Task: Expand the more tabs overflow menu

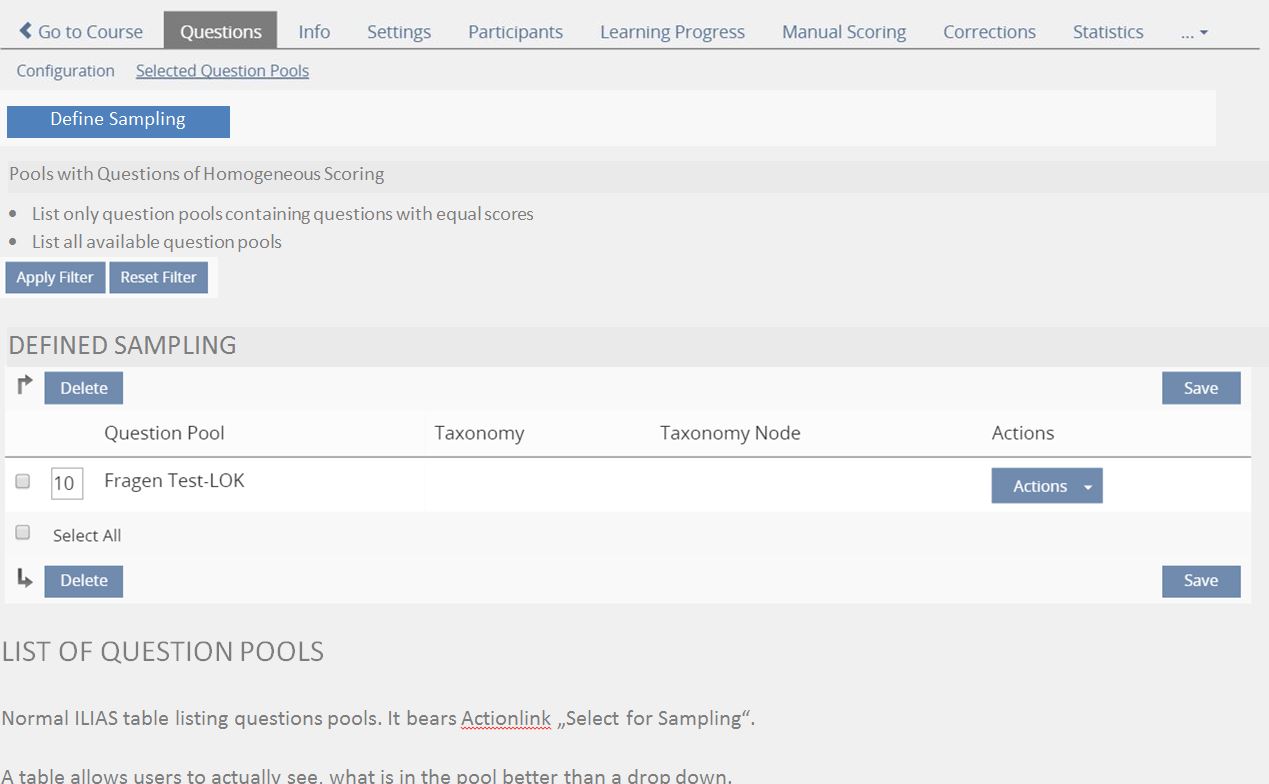Action: point(1194,31)
